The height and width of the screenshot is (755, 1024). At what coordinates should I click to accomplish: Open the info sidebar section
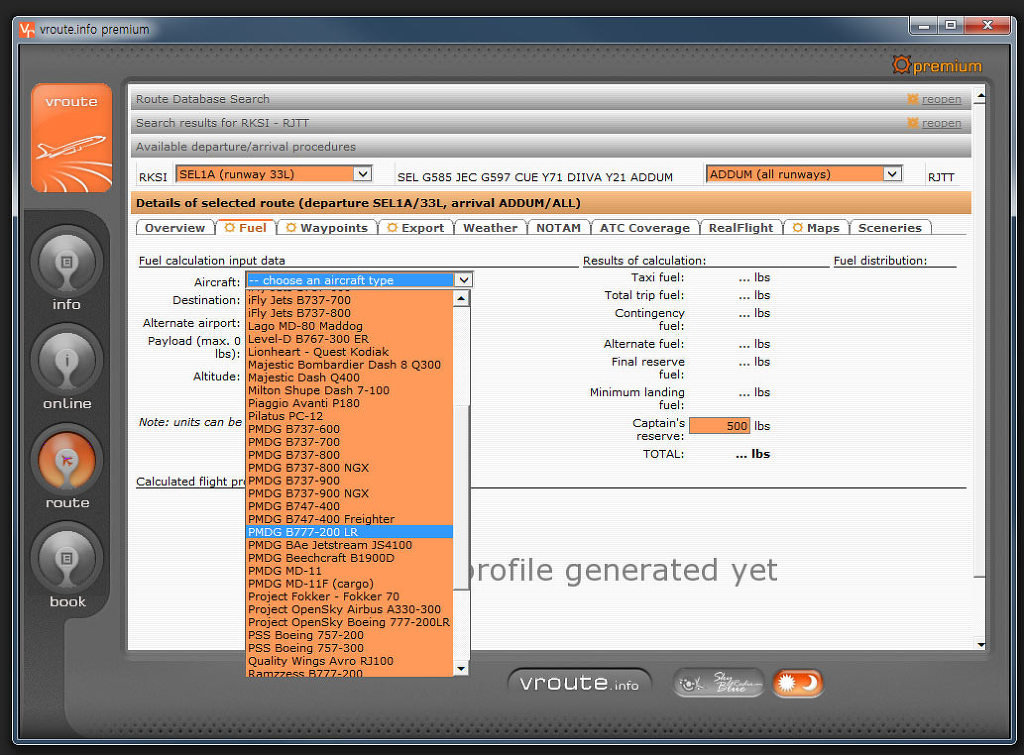coord(67,262)
